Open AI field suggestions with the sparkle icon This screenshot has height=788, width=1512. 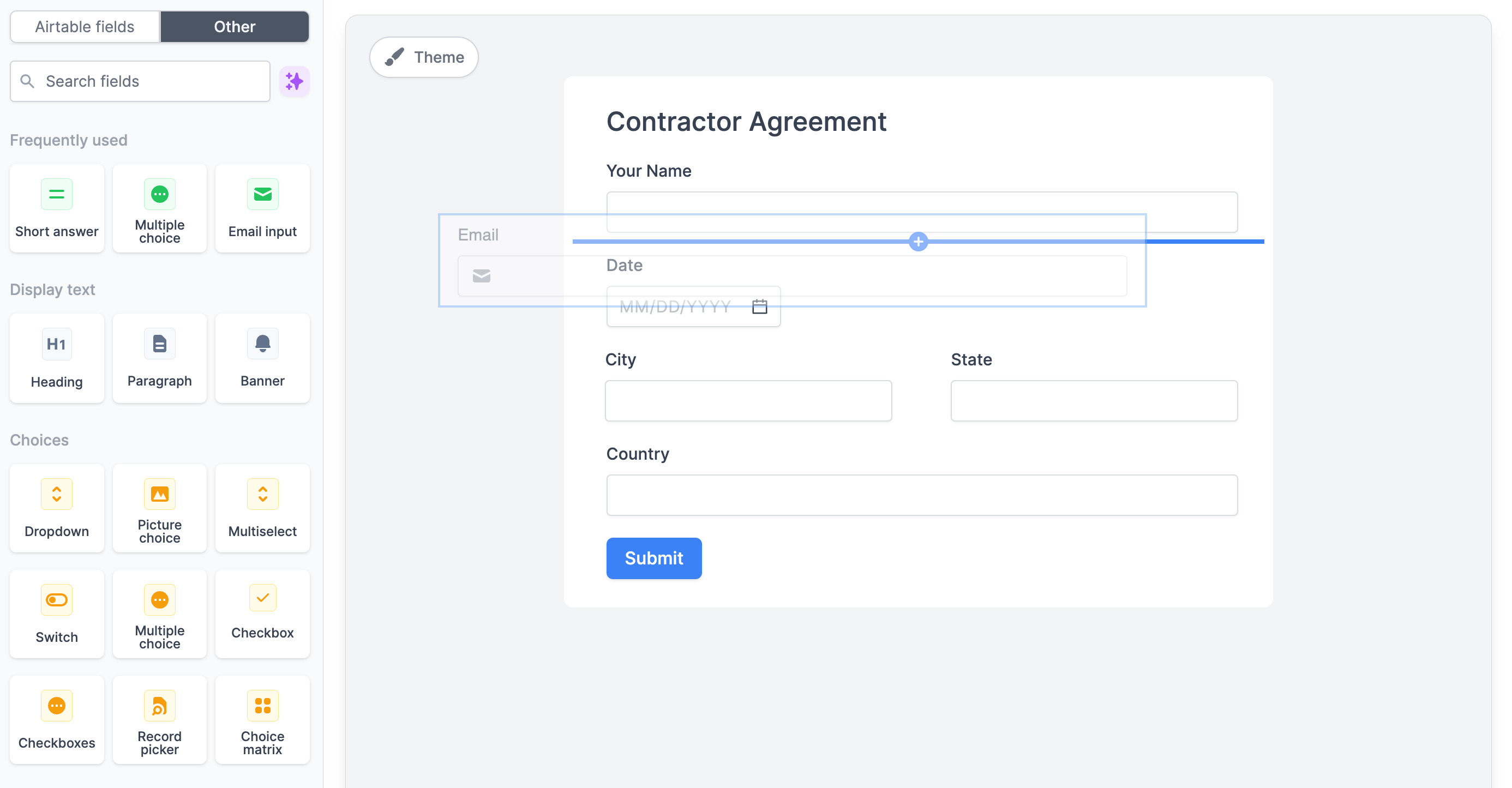[294, 81]
